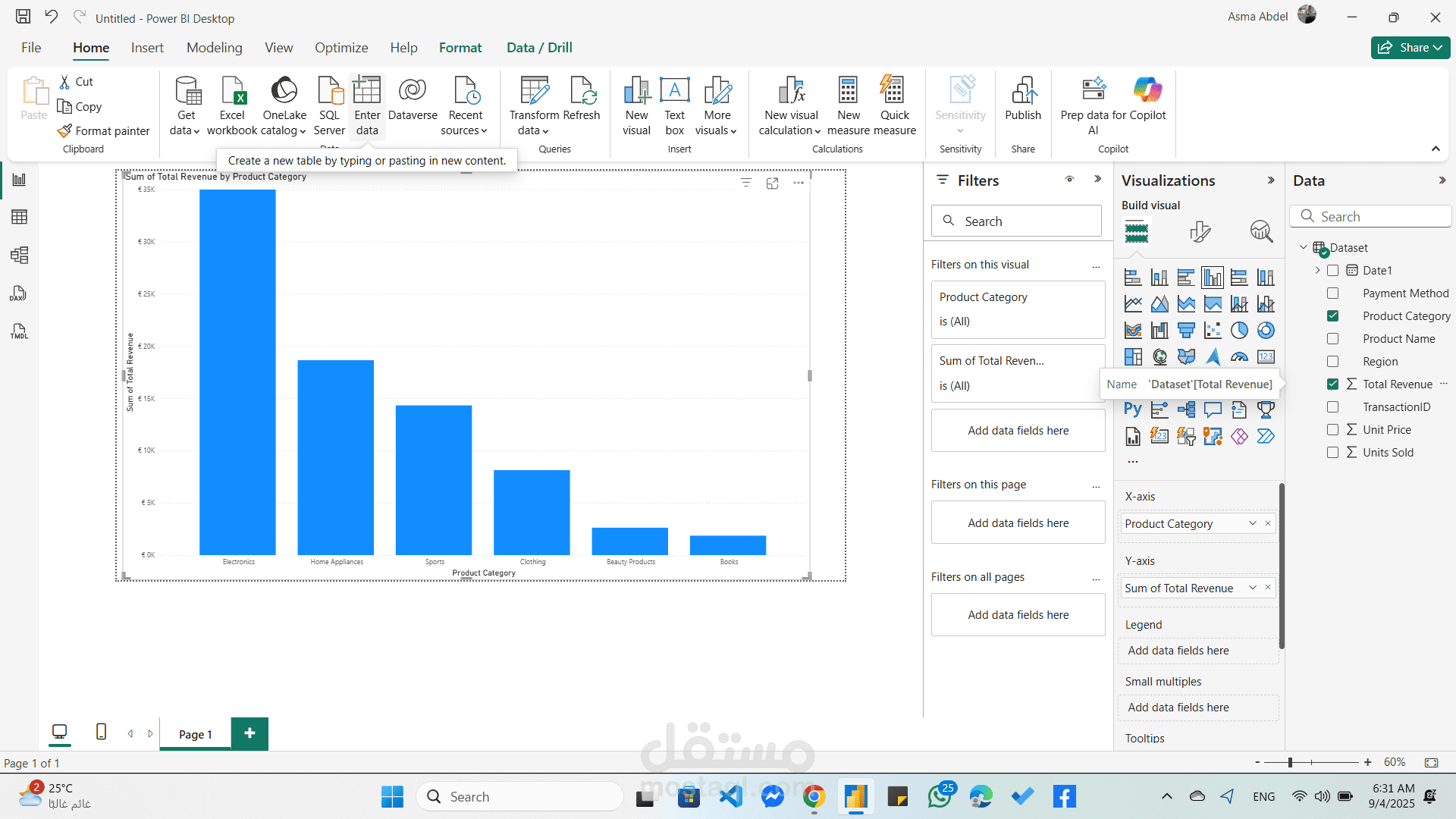Viewport: 1456px width, 819px height.
Task: Open the File menu
Action: (x=31, y=48)
